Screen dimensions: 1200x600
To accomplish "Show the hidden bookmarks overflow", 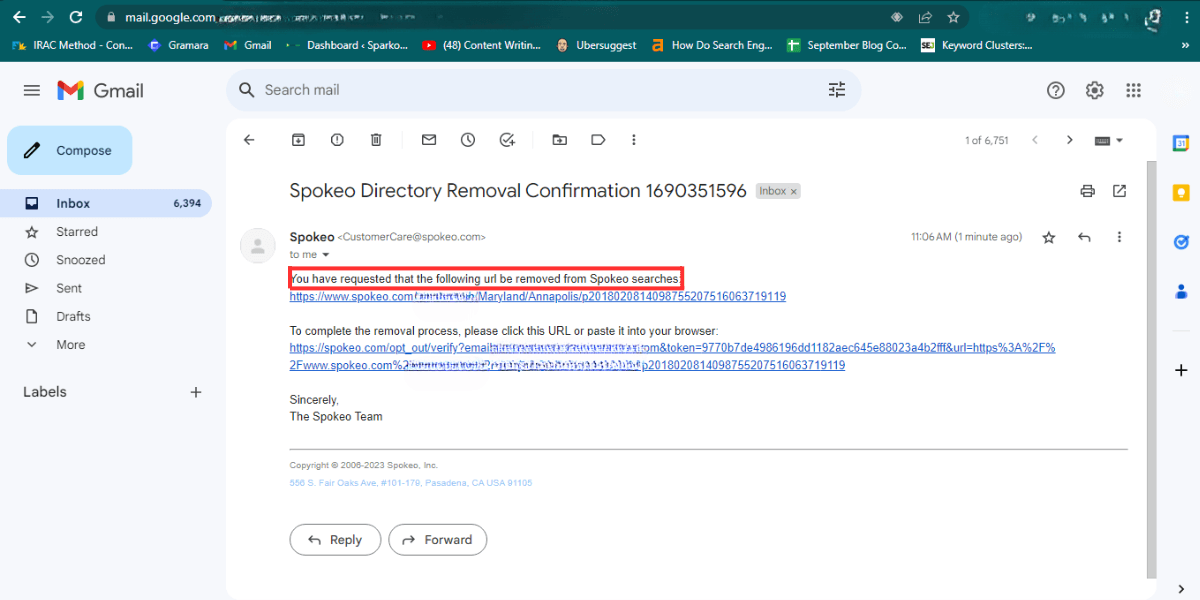I will (x=1183, y=45).
